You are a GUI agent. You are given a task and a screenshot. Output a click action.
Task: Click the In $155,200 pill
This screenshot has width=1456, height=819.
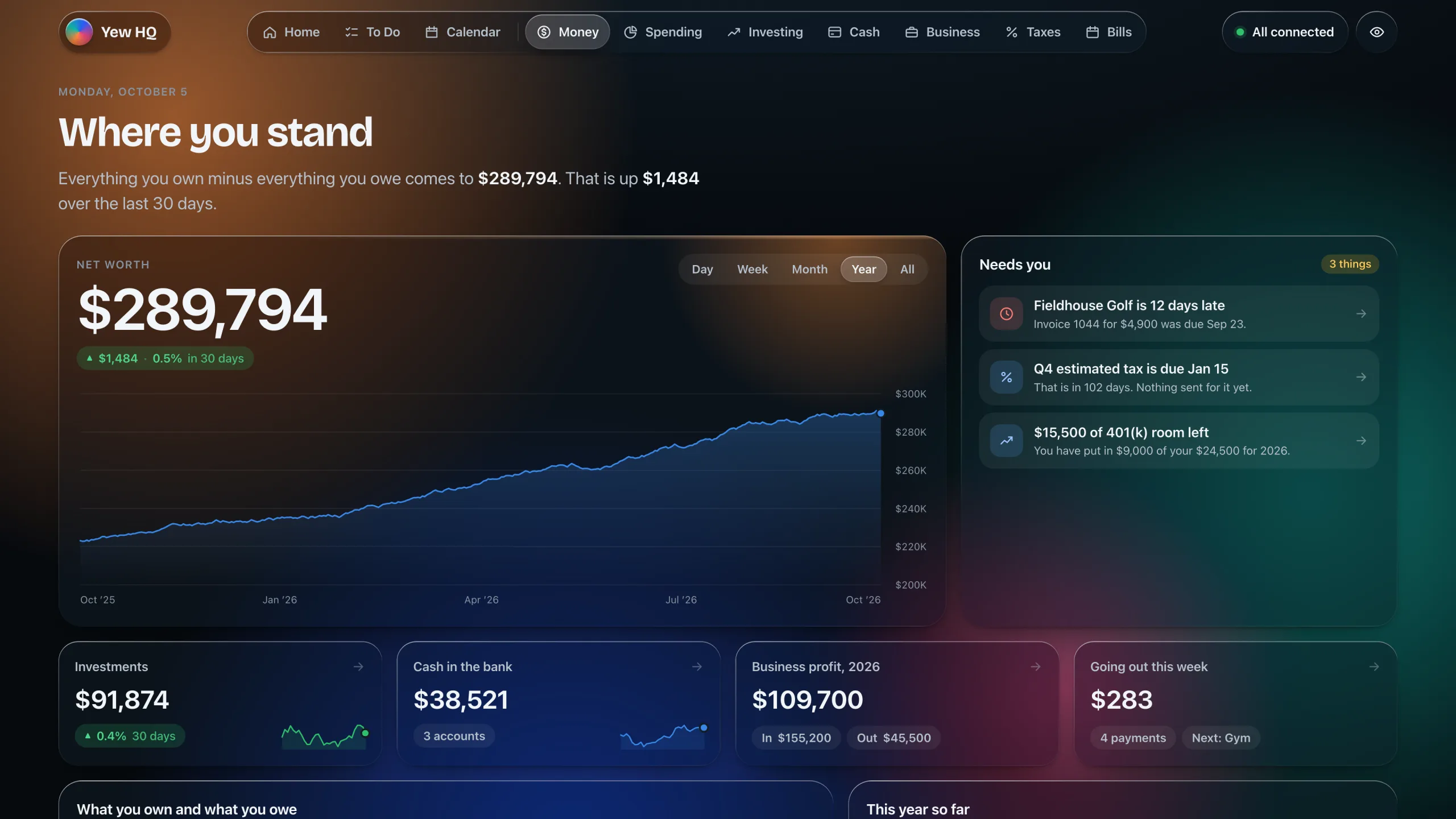pos(796,738)
